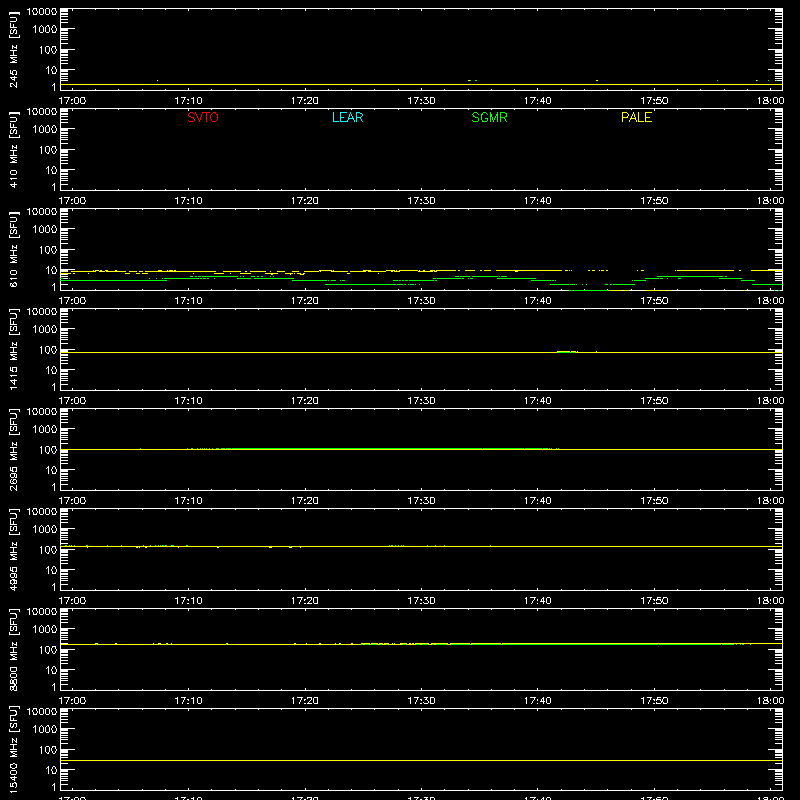Click 17:00 time label below 4995 MHz panel
Viewport: 800px width, 800px height.
72,601
